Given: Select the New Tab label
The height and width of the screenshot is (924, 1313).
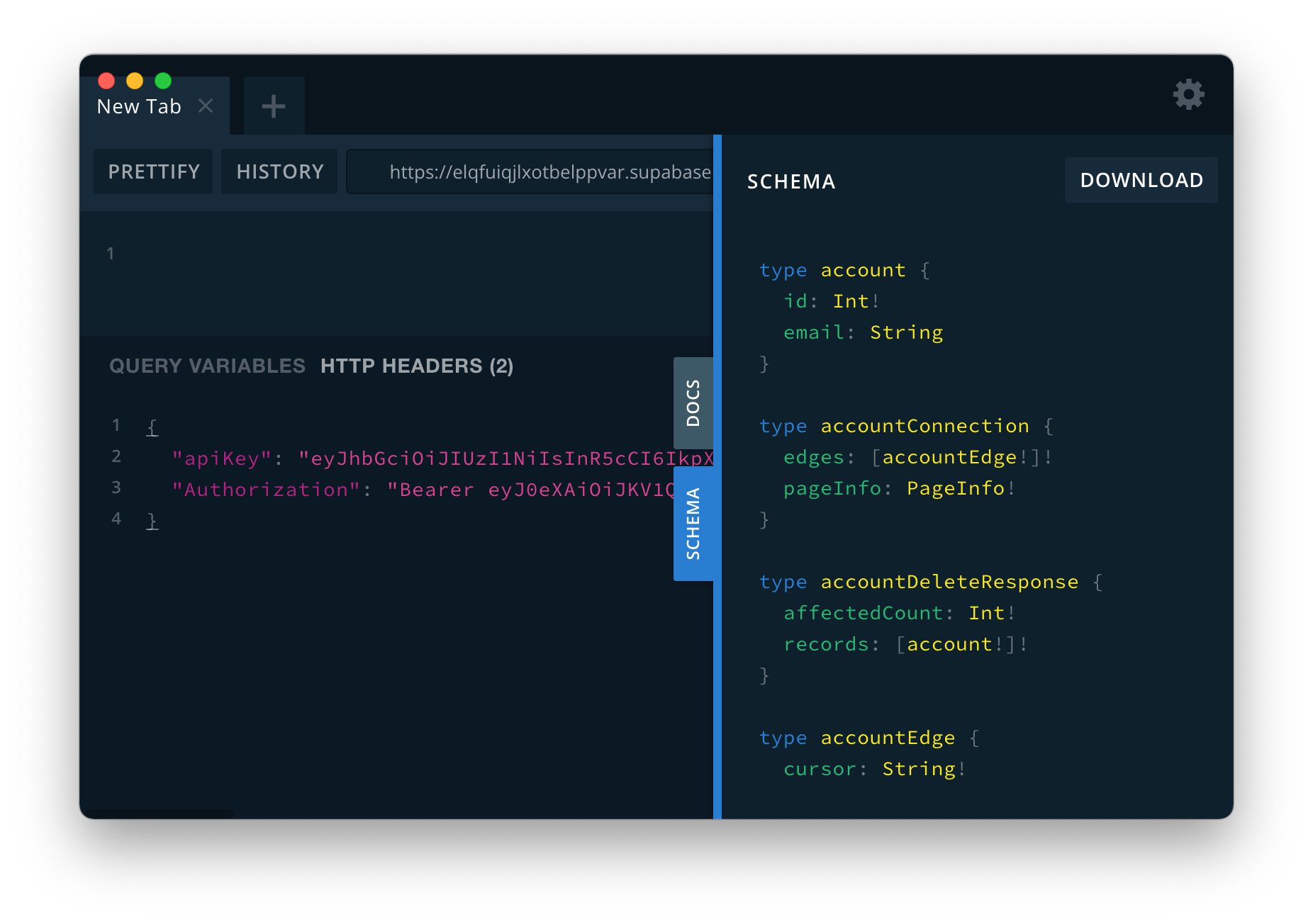Looking at the screenshot, I should click(139, 106).
